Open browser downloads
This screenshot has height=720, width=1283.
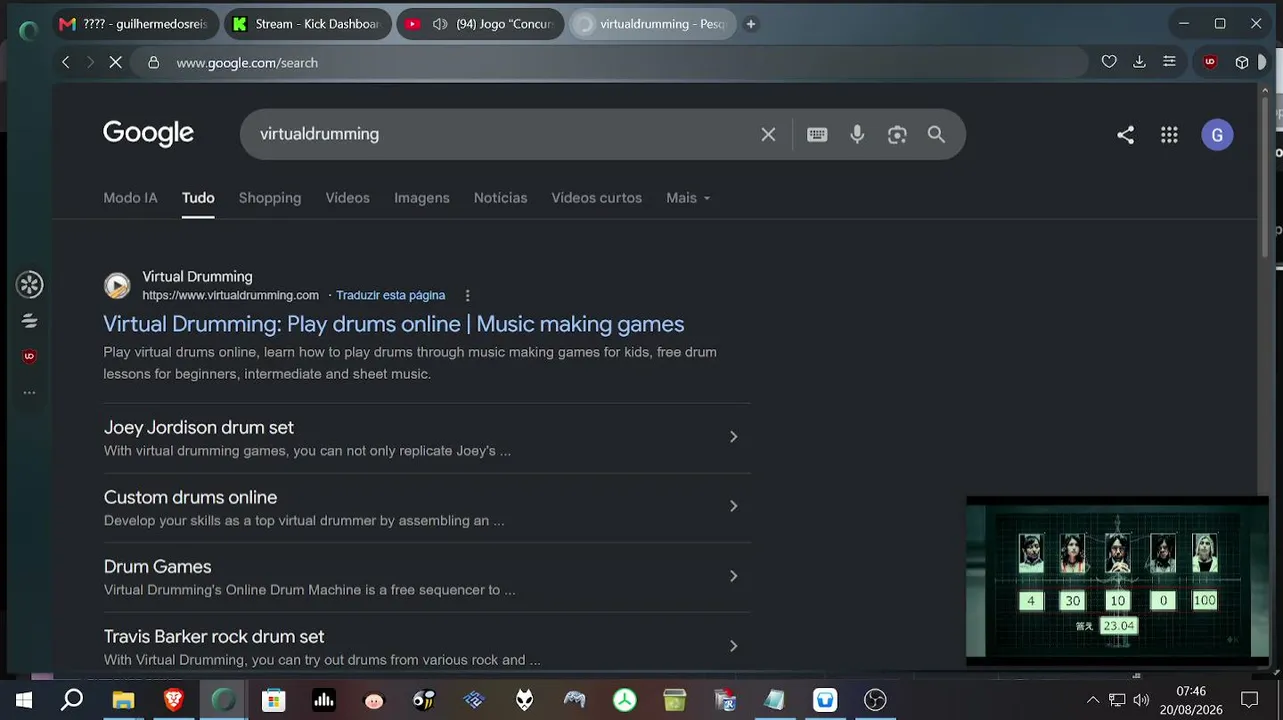[x=1139, y=62]
